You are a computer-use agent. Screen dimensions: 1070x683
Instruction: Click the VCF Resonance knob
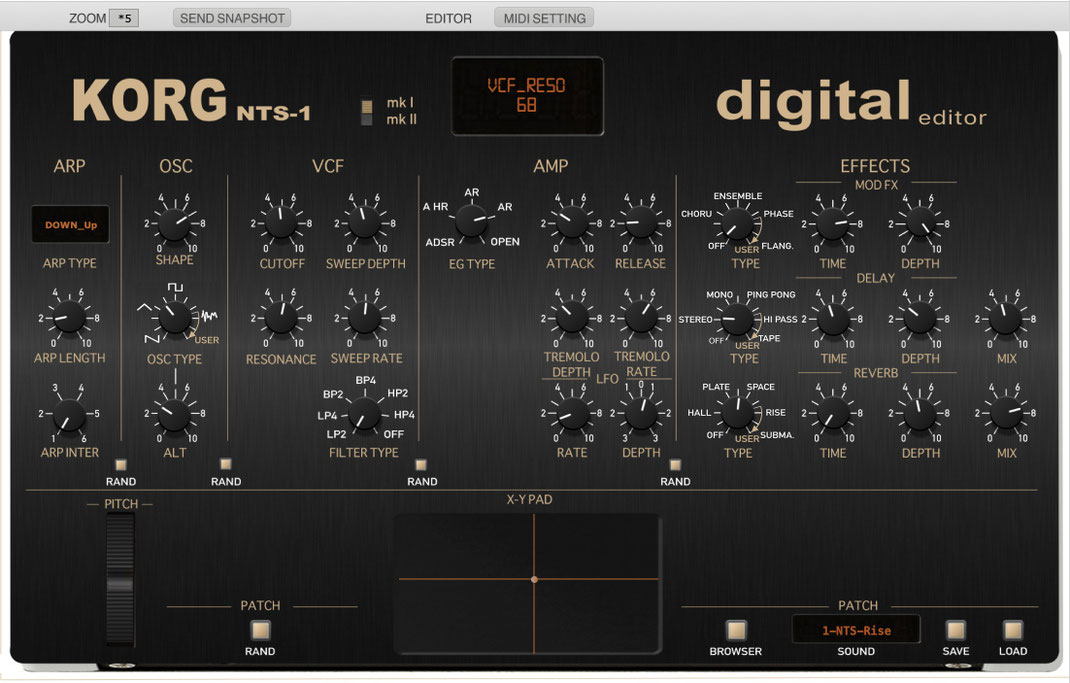tap(281, 318)
